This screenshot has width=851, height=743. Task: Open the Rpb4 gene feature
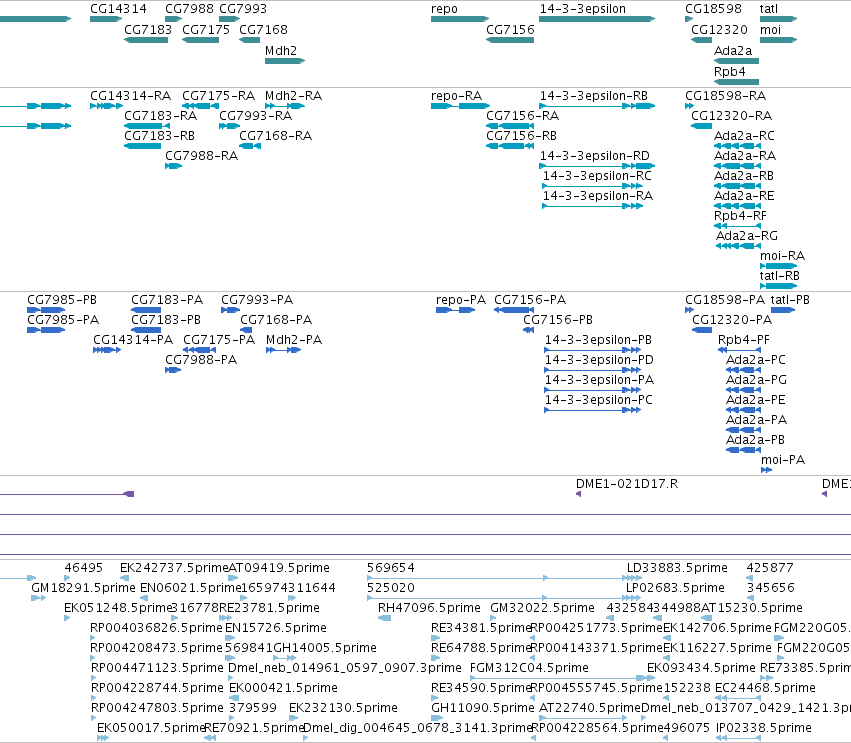(x=736, y=82)
